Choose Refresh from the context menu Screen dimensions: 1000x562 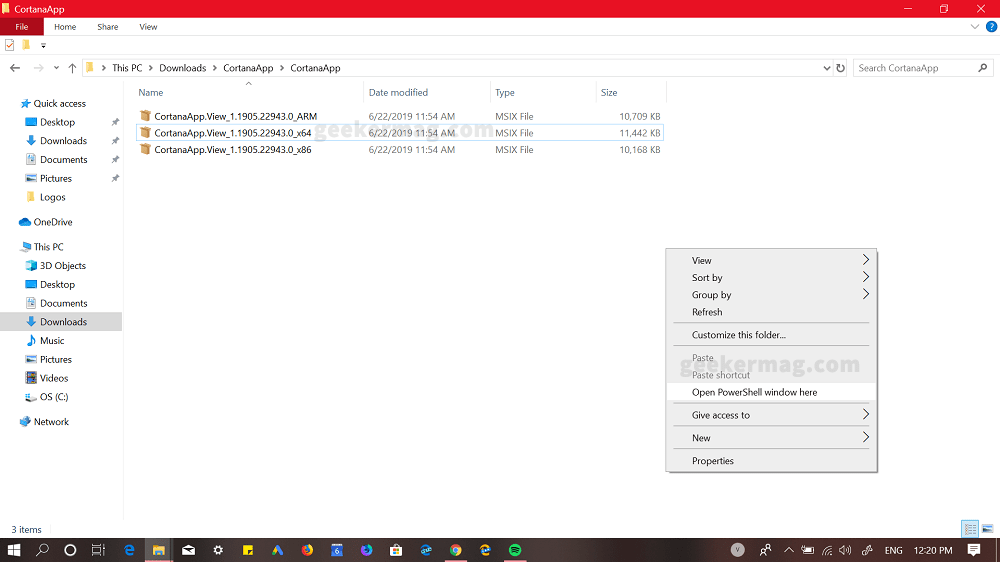tap(771, 312)
